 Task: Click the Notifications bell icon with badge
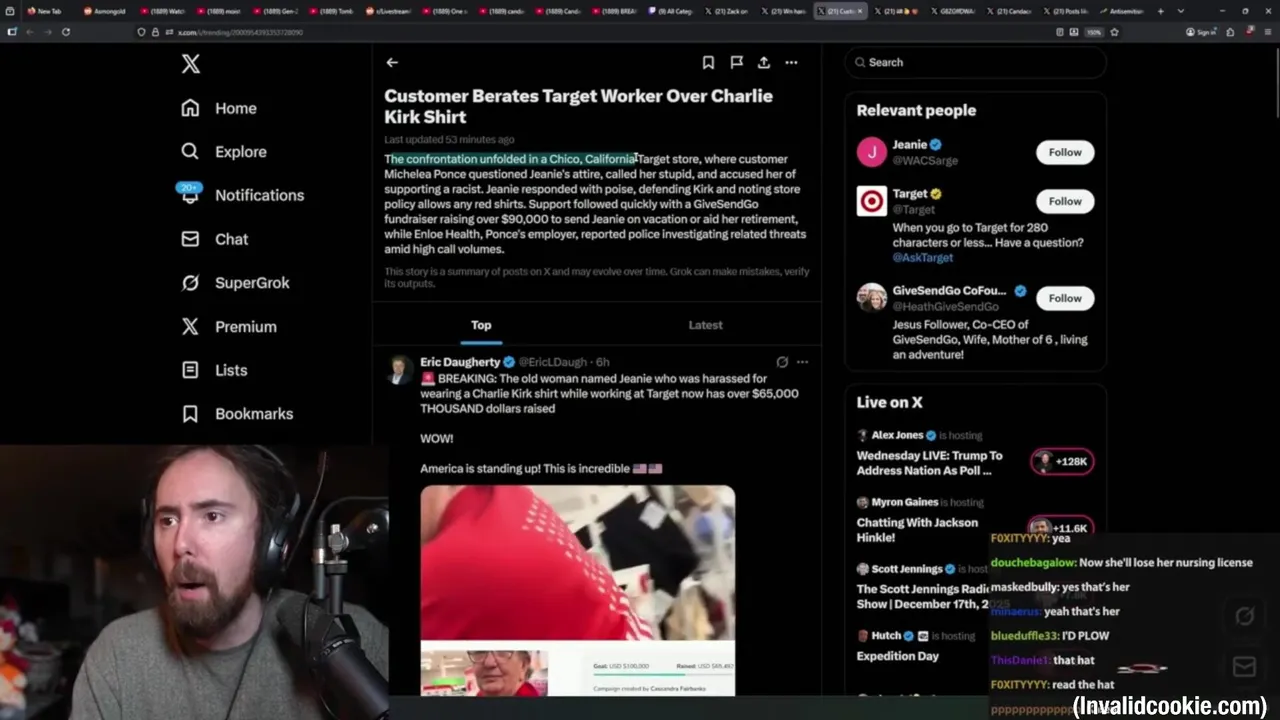tap(190, 194)
